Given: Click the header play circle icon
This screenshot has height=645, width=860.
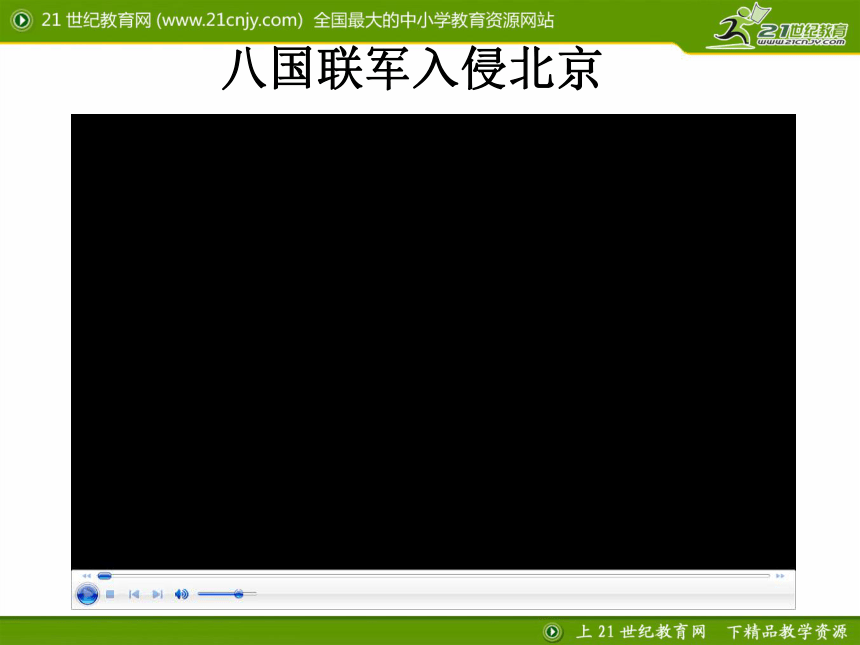Looking at the screenshot, I should [x=21, y=20].
